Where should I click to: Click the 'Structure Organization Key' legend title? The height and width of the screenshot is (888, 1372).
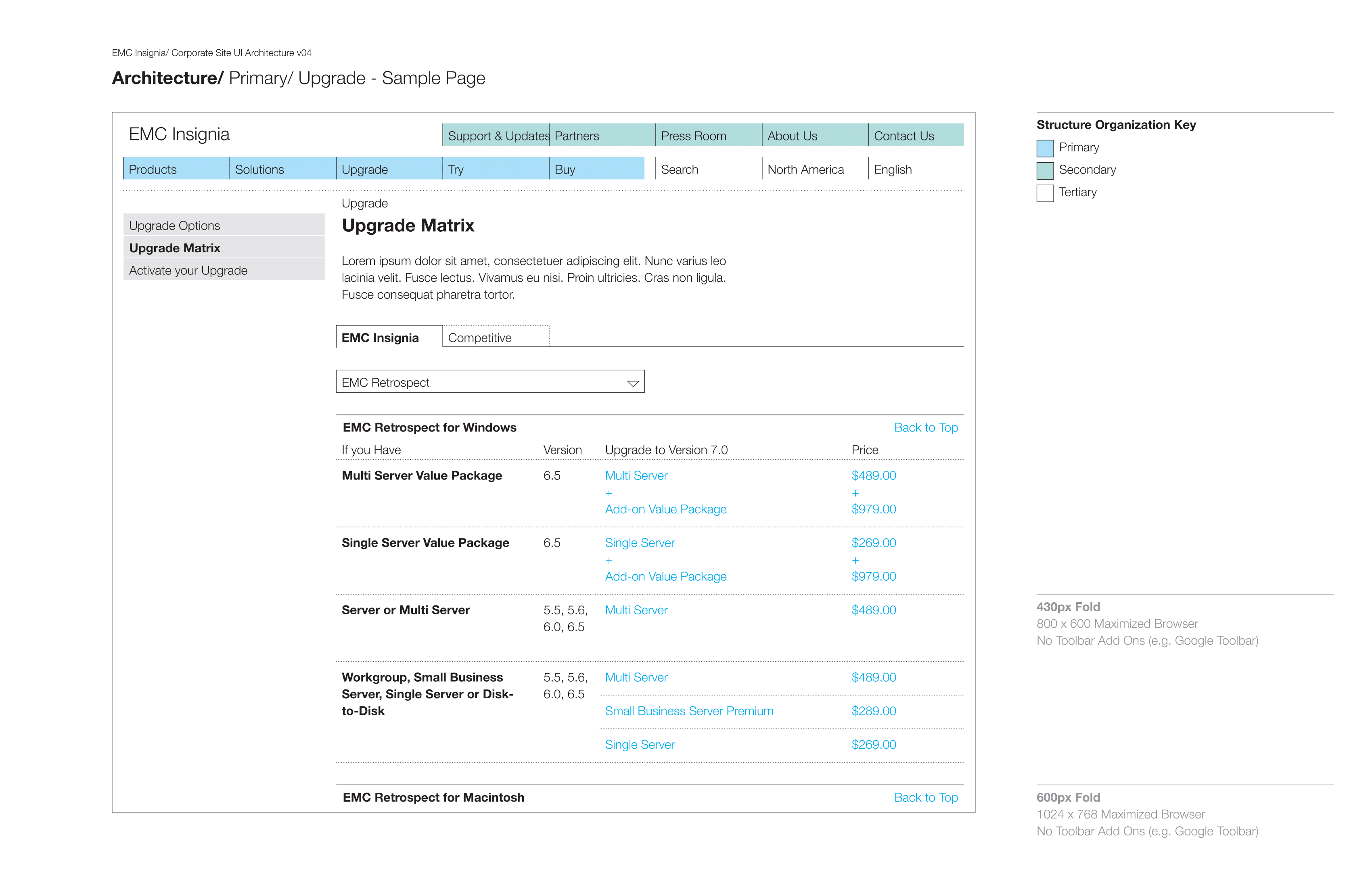click(x=1116, y=125)
